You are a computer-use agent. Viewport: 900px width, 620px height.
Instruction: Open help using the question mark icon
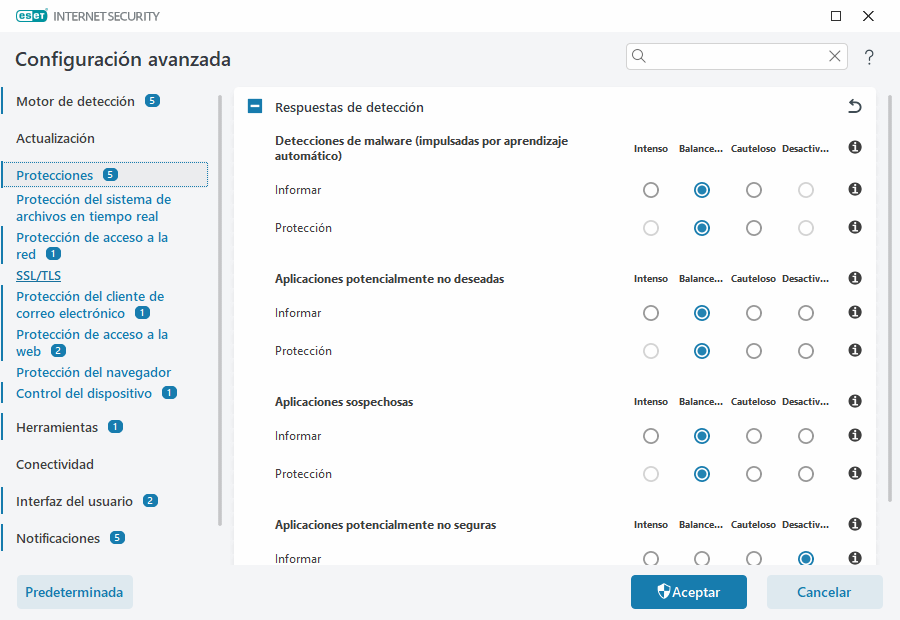[869, 57]
